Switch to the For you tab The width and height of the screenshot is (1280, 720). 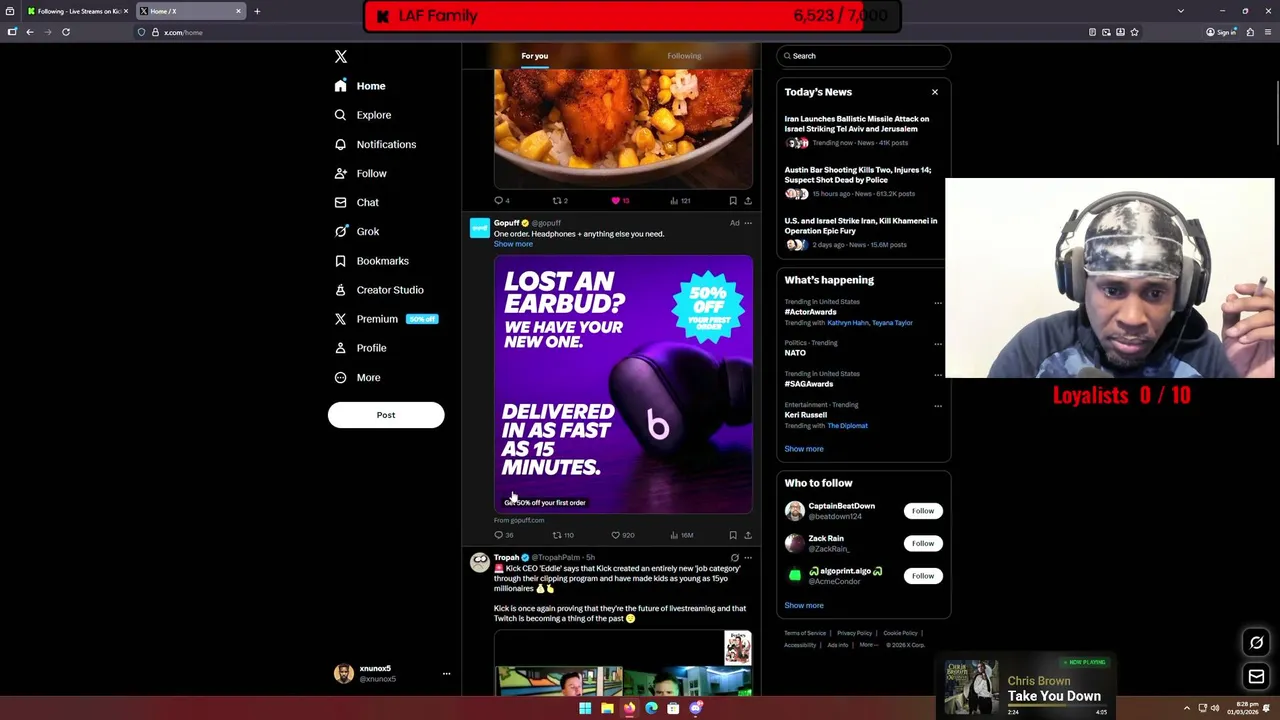[x=534, y=56]
